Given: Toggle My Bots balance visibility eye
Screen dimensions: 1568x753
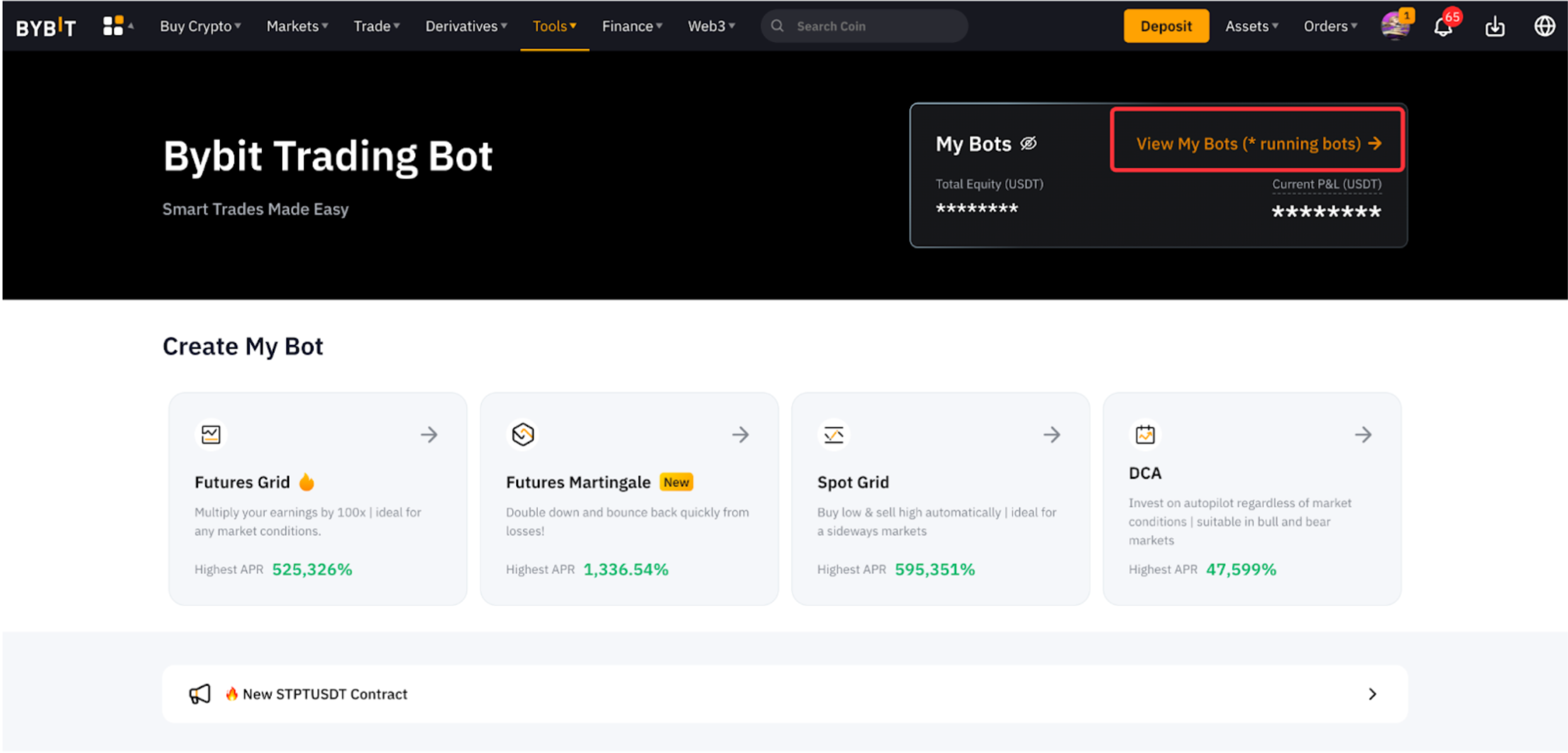Looking at the screenshot, I should pyautogui.click(x=1028, y=144).
